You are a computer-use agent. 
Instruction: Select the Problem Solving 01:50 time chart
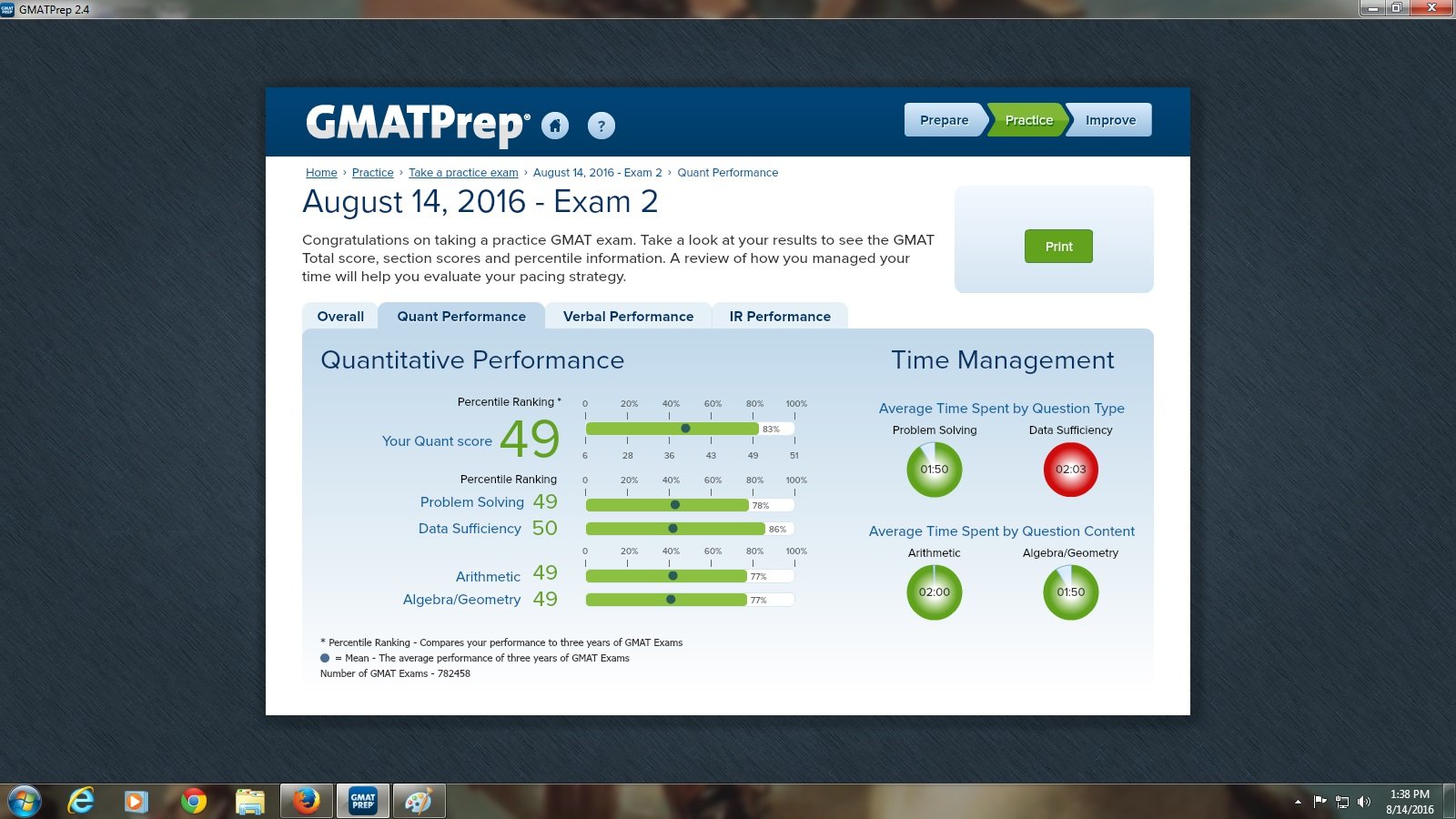pyautogui.click(x=935, y=470)
